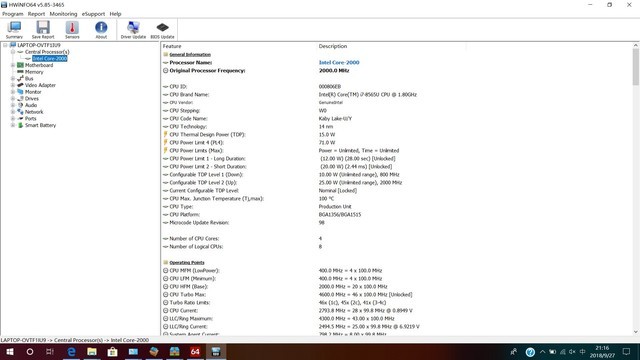Open the eSupport menu
The image size is (640, 360).
[x=93, y=14]
